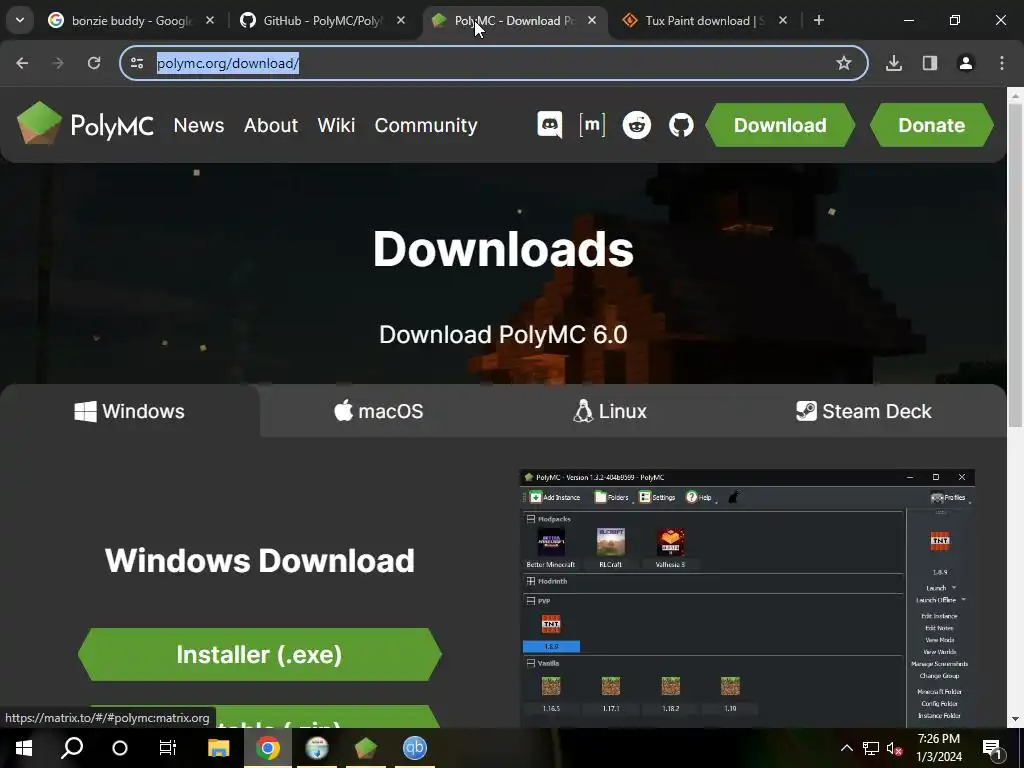Open the taskbar clock 7:26 PM
Viewport: 1024px width, 768px height.
click(939, 748)
